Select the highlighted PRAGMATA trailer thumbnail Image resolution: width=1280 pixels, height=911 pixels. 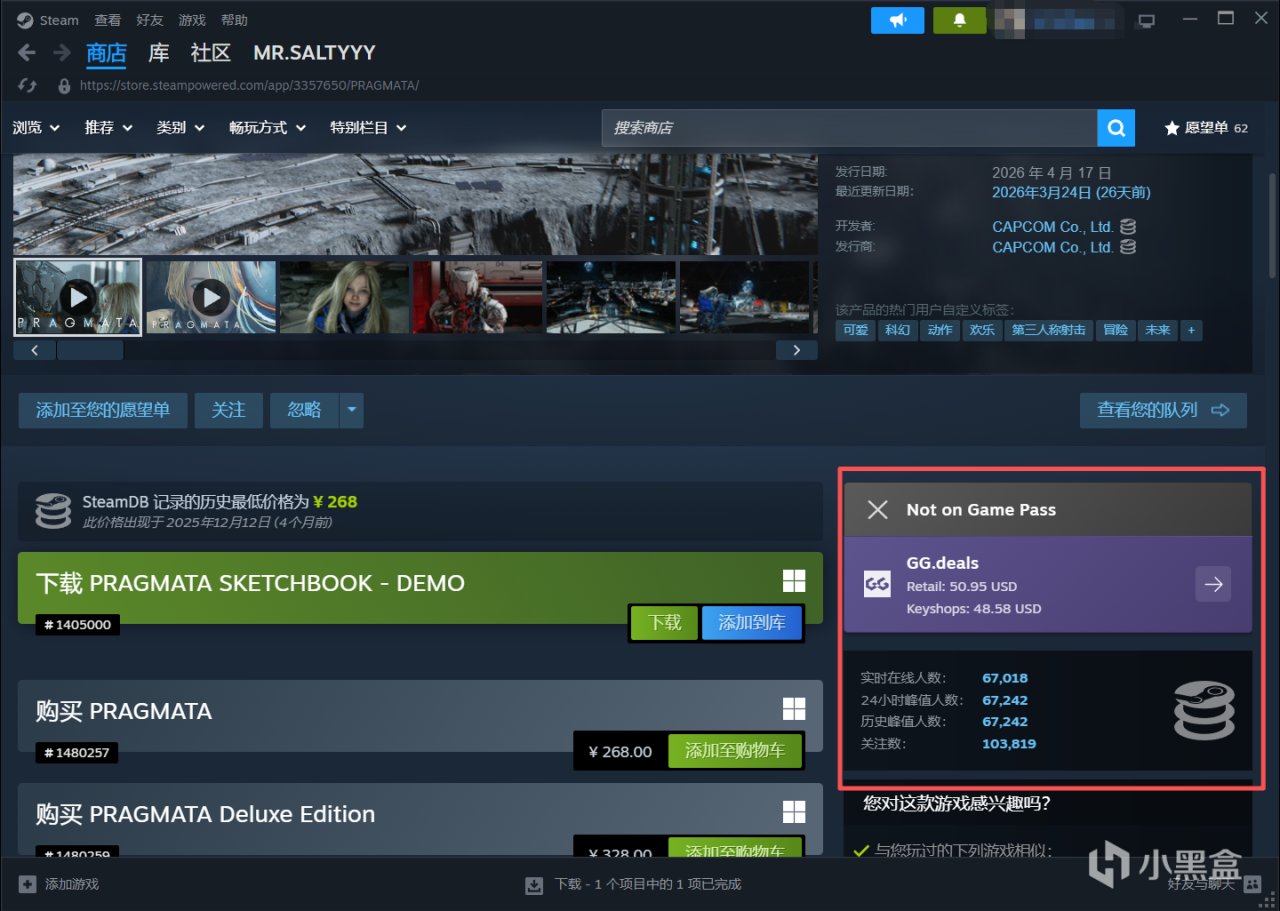[x=78, y=297]
